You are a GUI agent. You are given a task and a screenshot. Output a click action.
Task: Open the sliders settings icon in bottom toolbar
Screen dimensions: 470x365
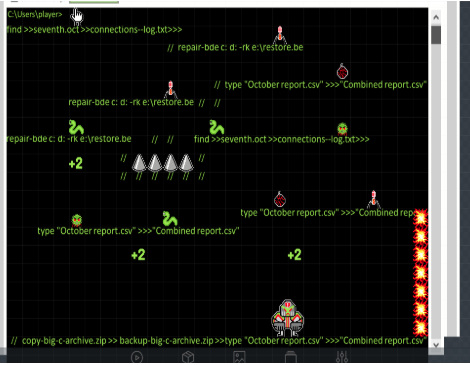pyautogui.click(x=342, y=357)
